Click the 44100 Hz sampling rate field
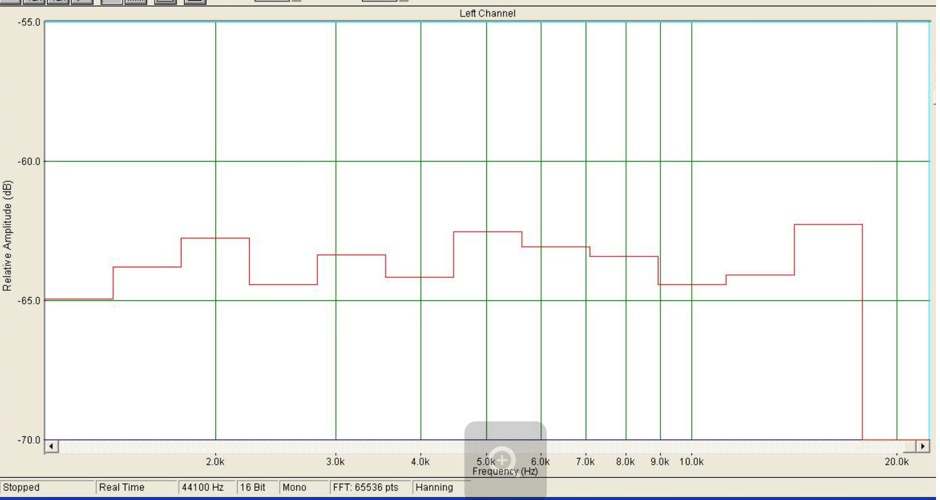 [203, 488]
